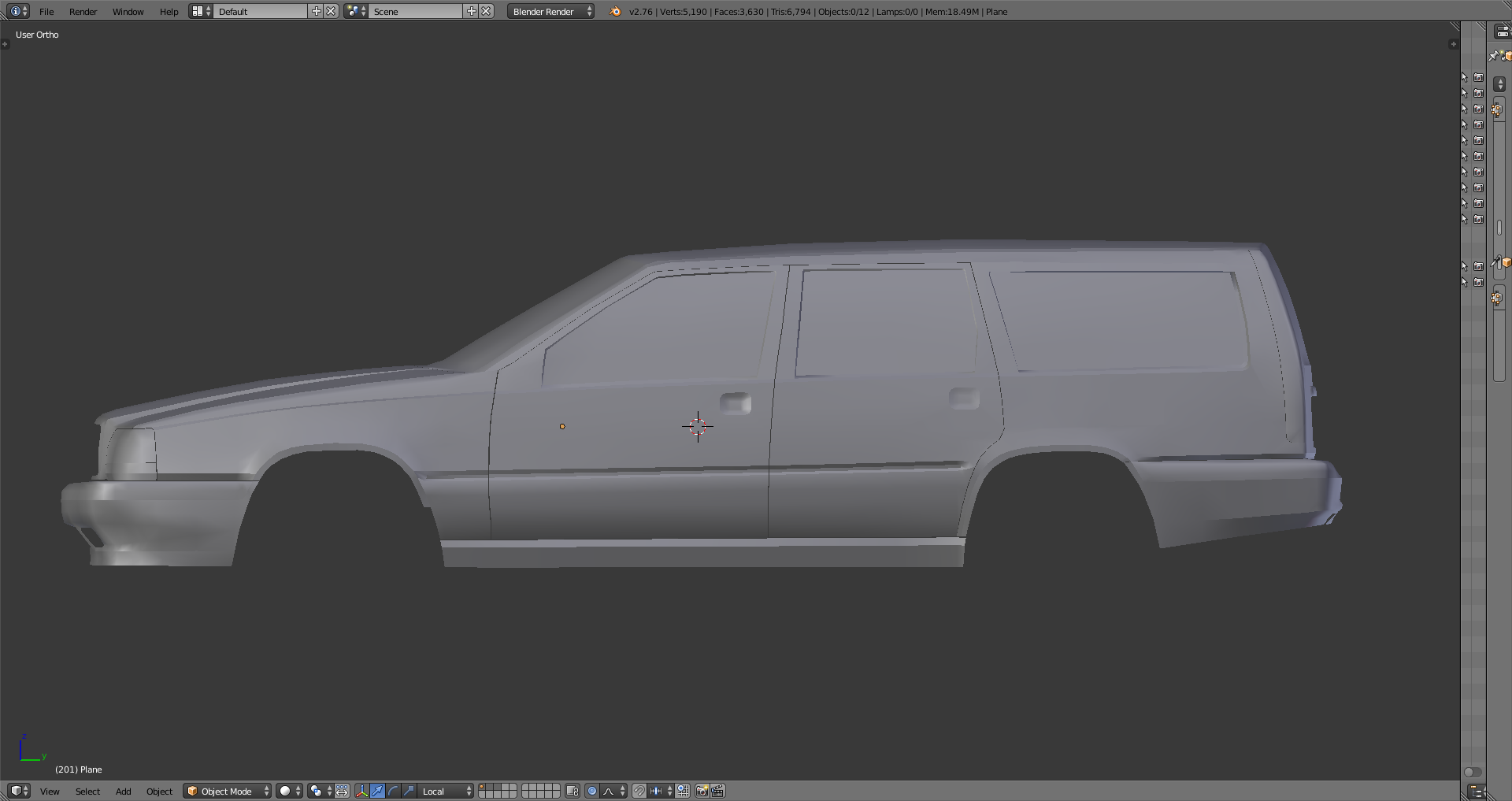Open the 3D viewport View menu

(x=50, y=792)
